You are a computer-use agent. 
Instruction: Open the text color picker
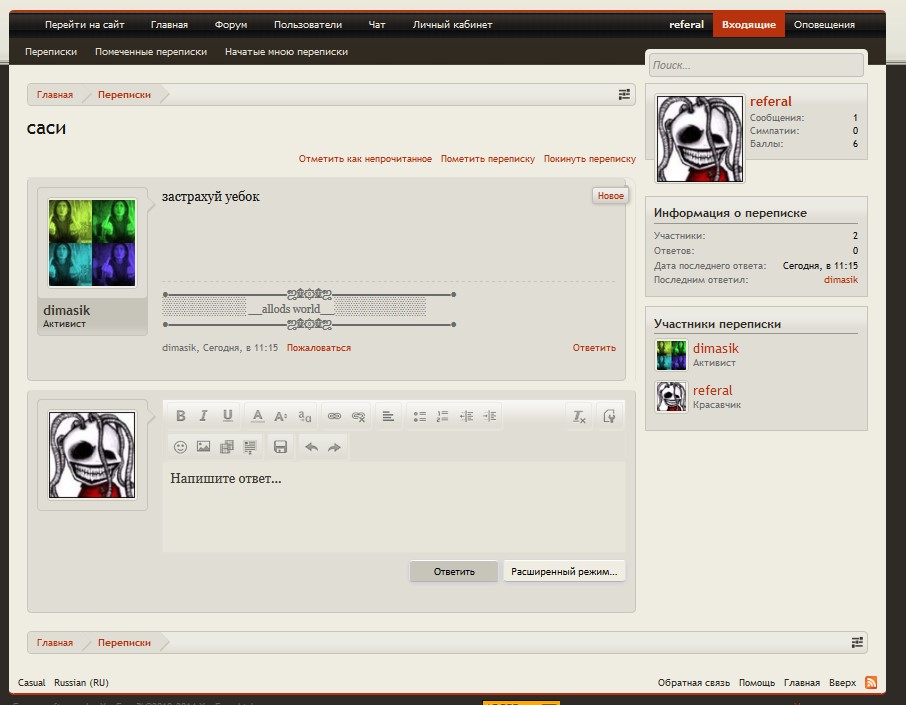click(x=258, y=416)
